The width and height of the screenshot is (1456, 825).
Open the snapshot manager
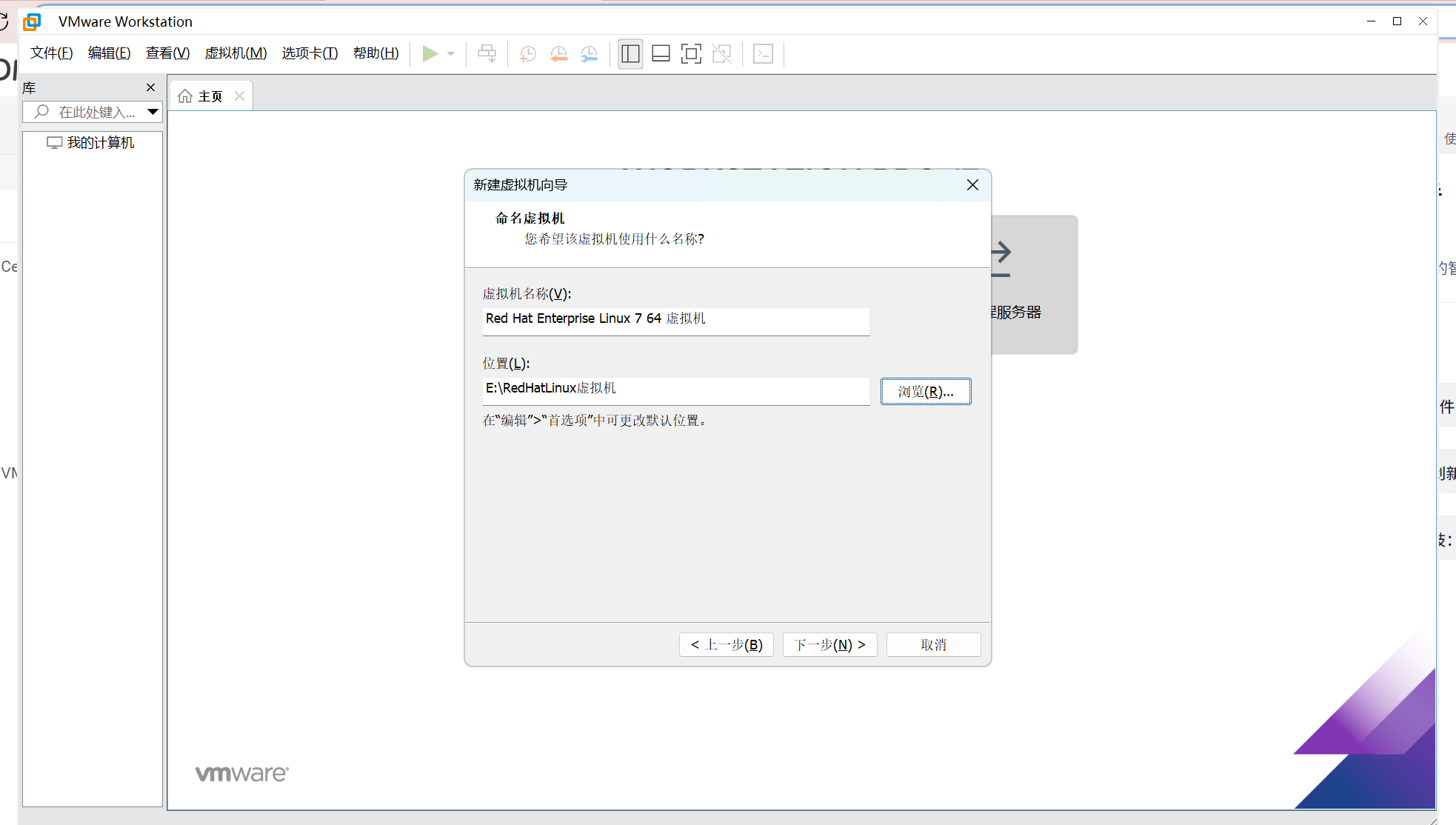click(x=590, y=53)
